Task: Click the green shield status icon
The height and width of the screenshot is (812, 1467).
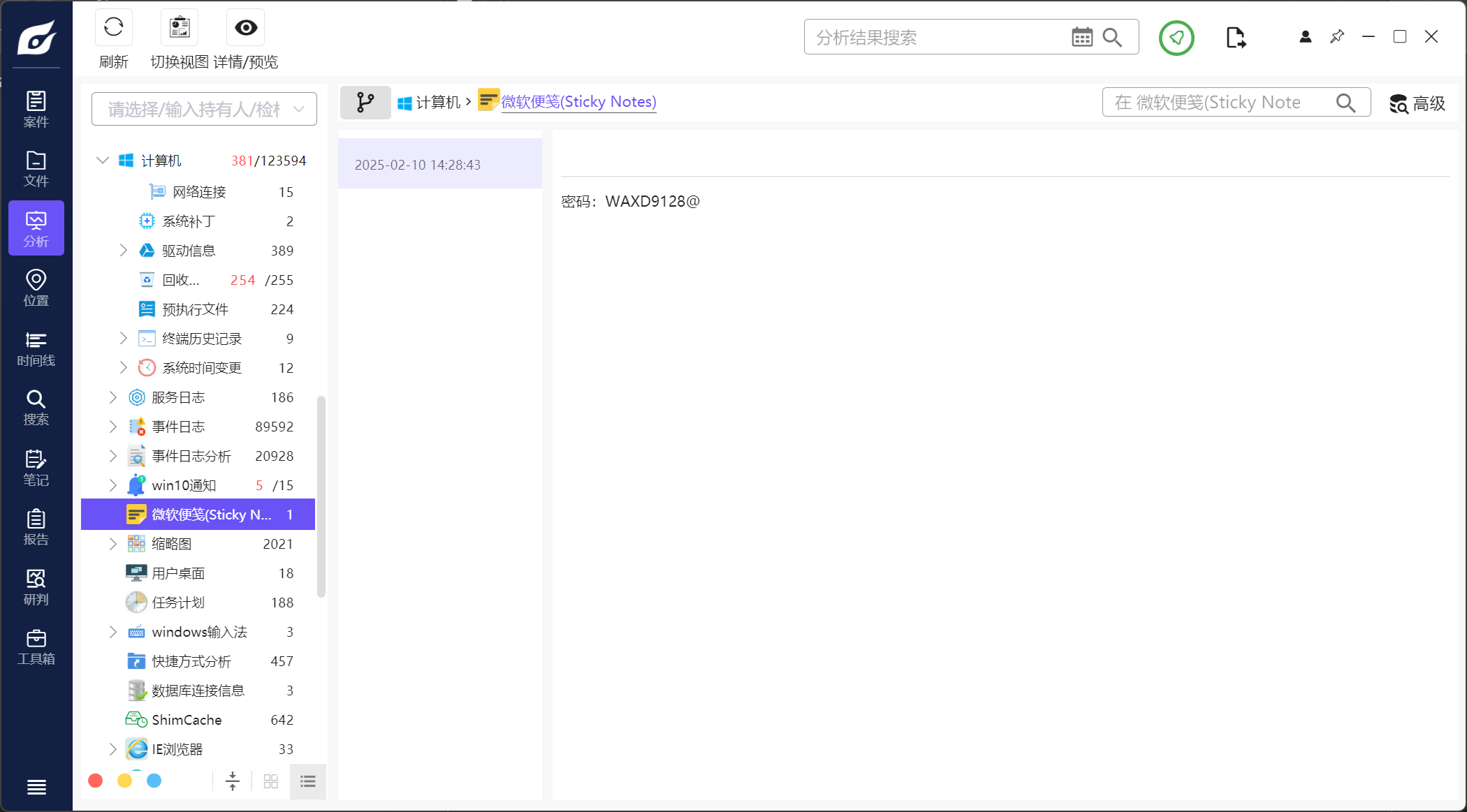Action: coord(1176,38)
